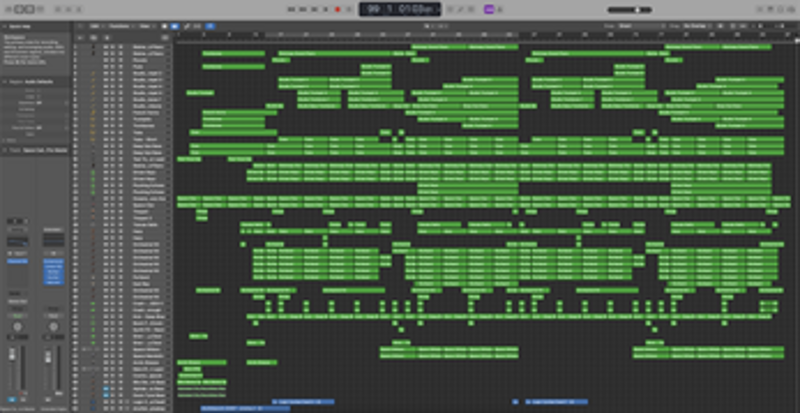Open the Read automation mode on right channel strip
This screenshot has width=800, height=413.
point(53,316)
